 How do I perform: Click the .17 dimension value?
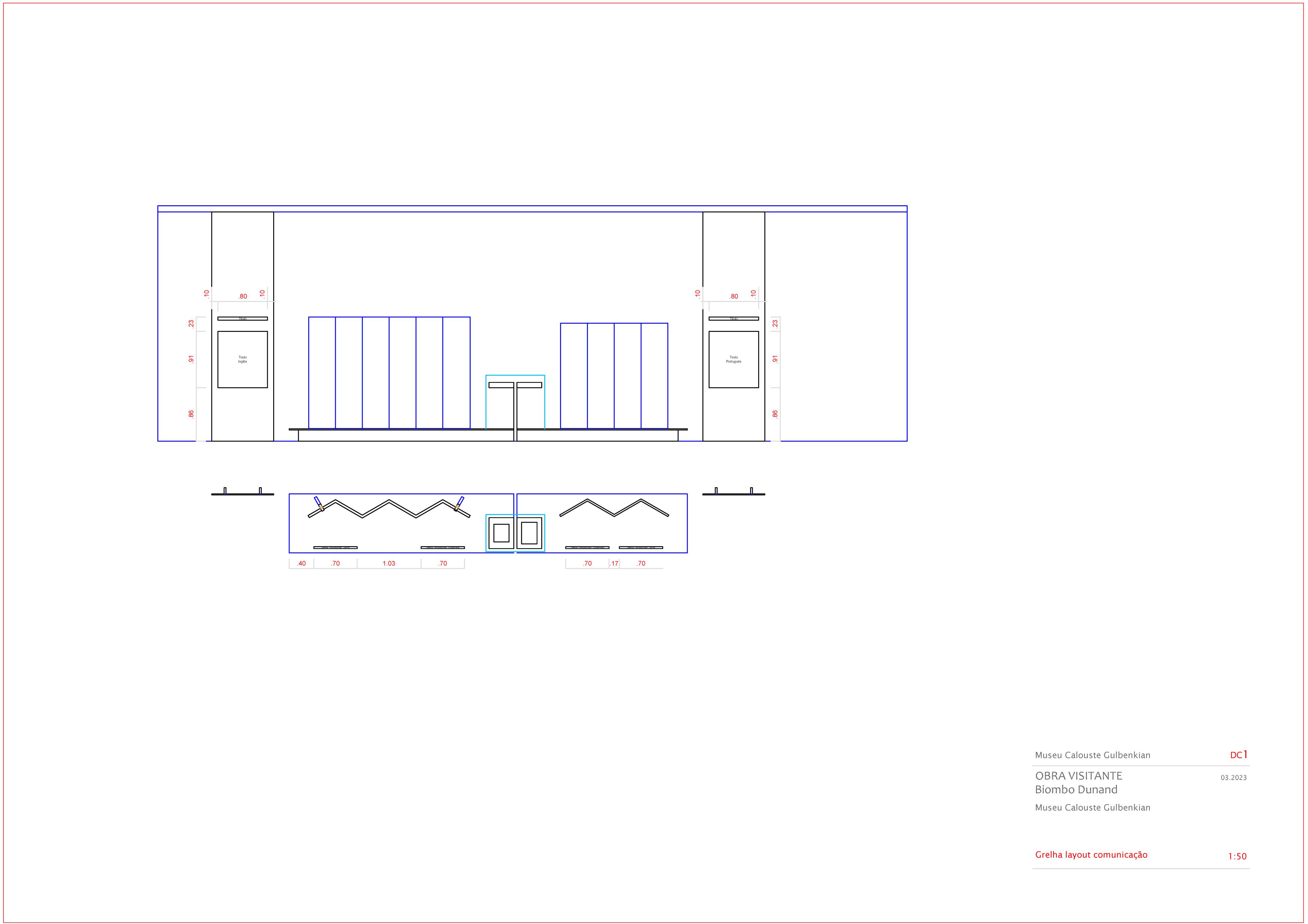coord(614,563)
